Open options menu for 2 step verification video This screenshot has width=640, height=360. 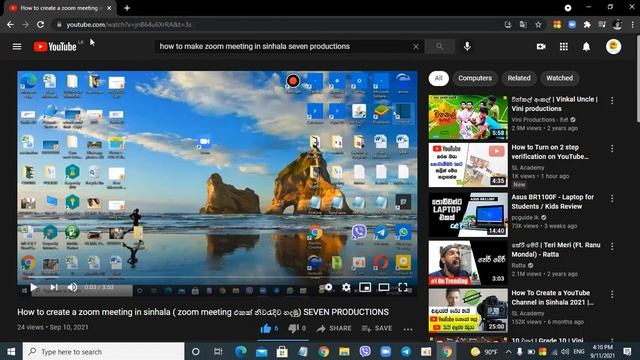click(x=612, y=149)
